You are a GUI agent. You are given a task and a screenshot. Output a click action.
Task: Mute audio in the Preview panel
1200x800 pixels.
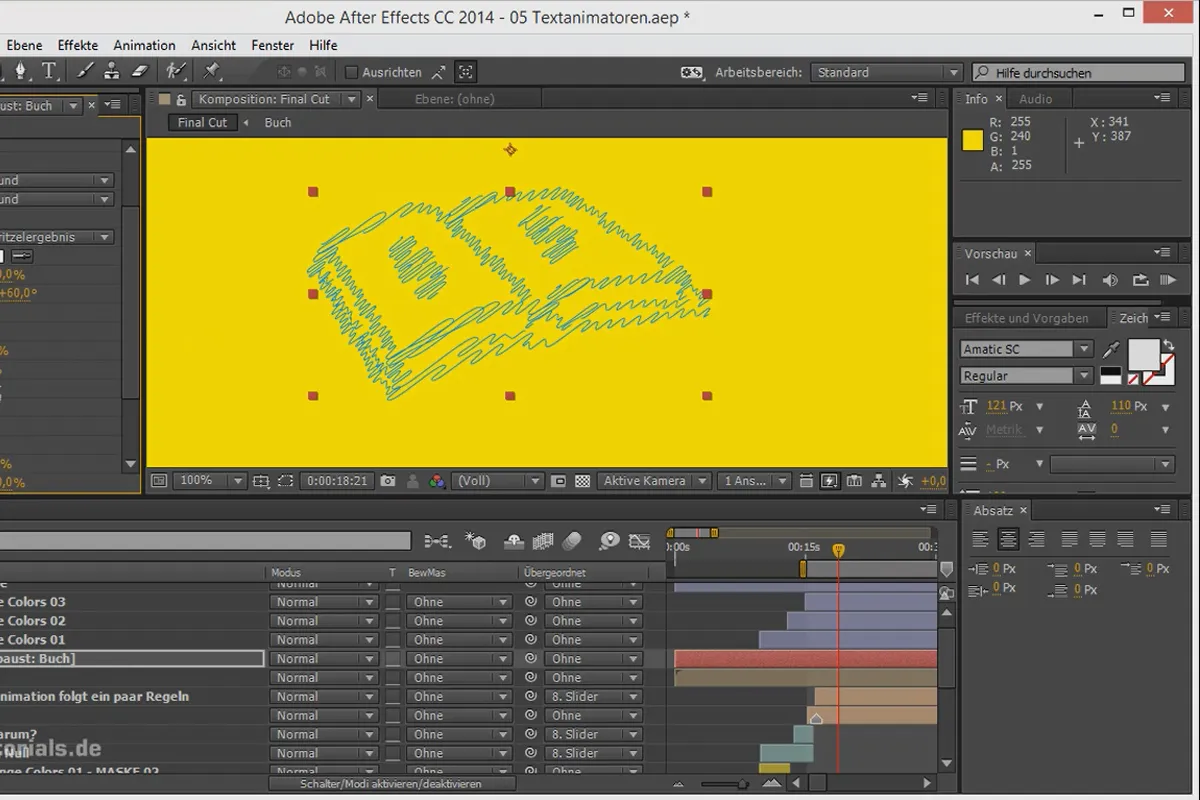[1110, 281]
